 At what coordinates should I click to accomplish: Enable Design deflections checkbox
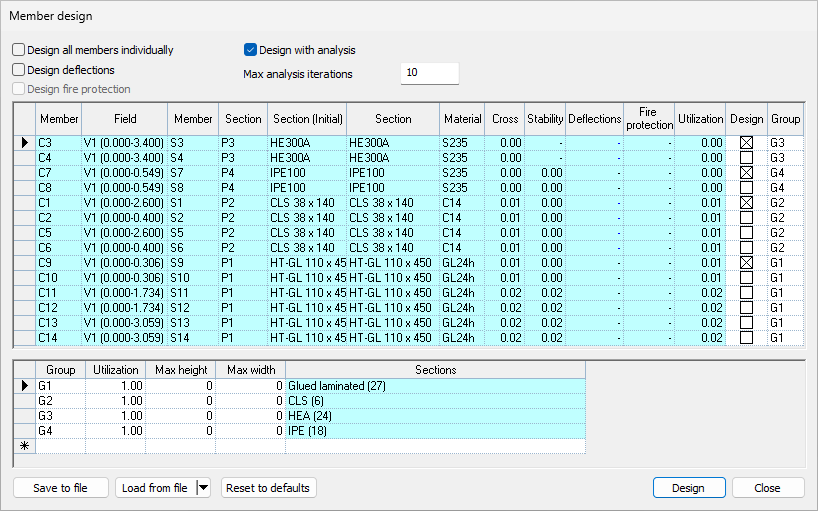18,70
